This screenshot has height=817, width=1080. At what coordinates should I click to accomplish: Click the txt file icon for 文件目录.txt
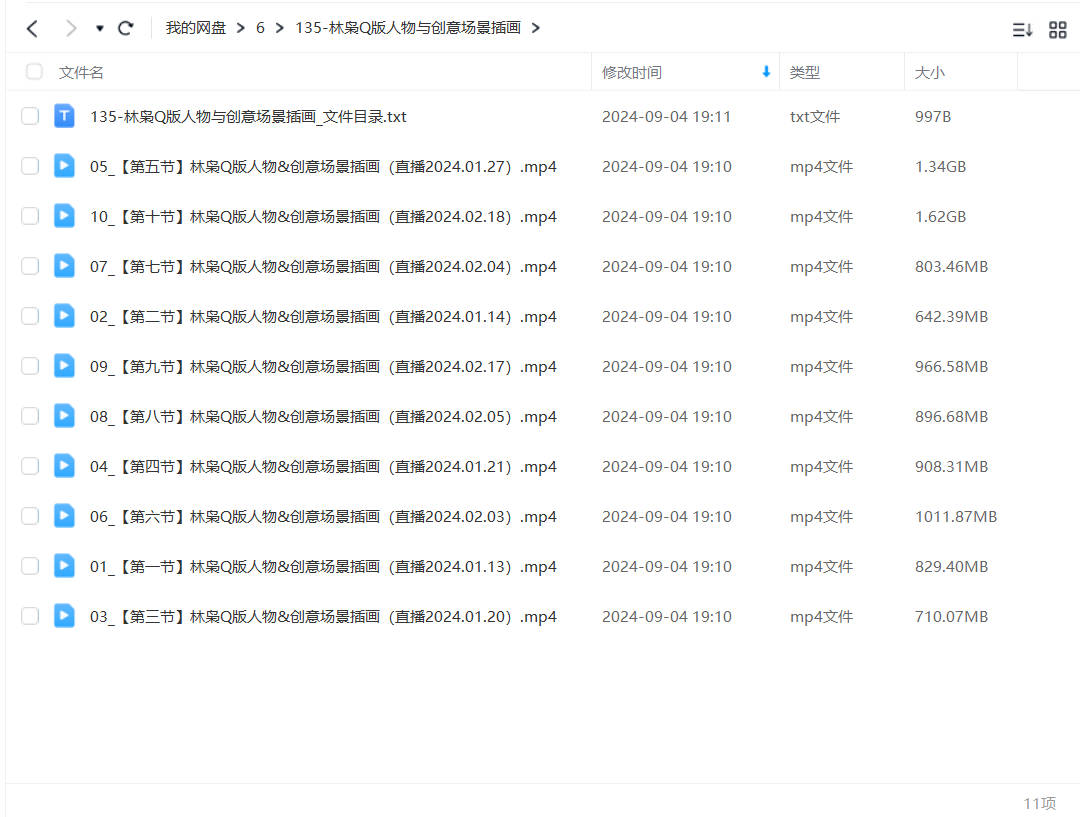pos(64,116)
